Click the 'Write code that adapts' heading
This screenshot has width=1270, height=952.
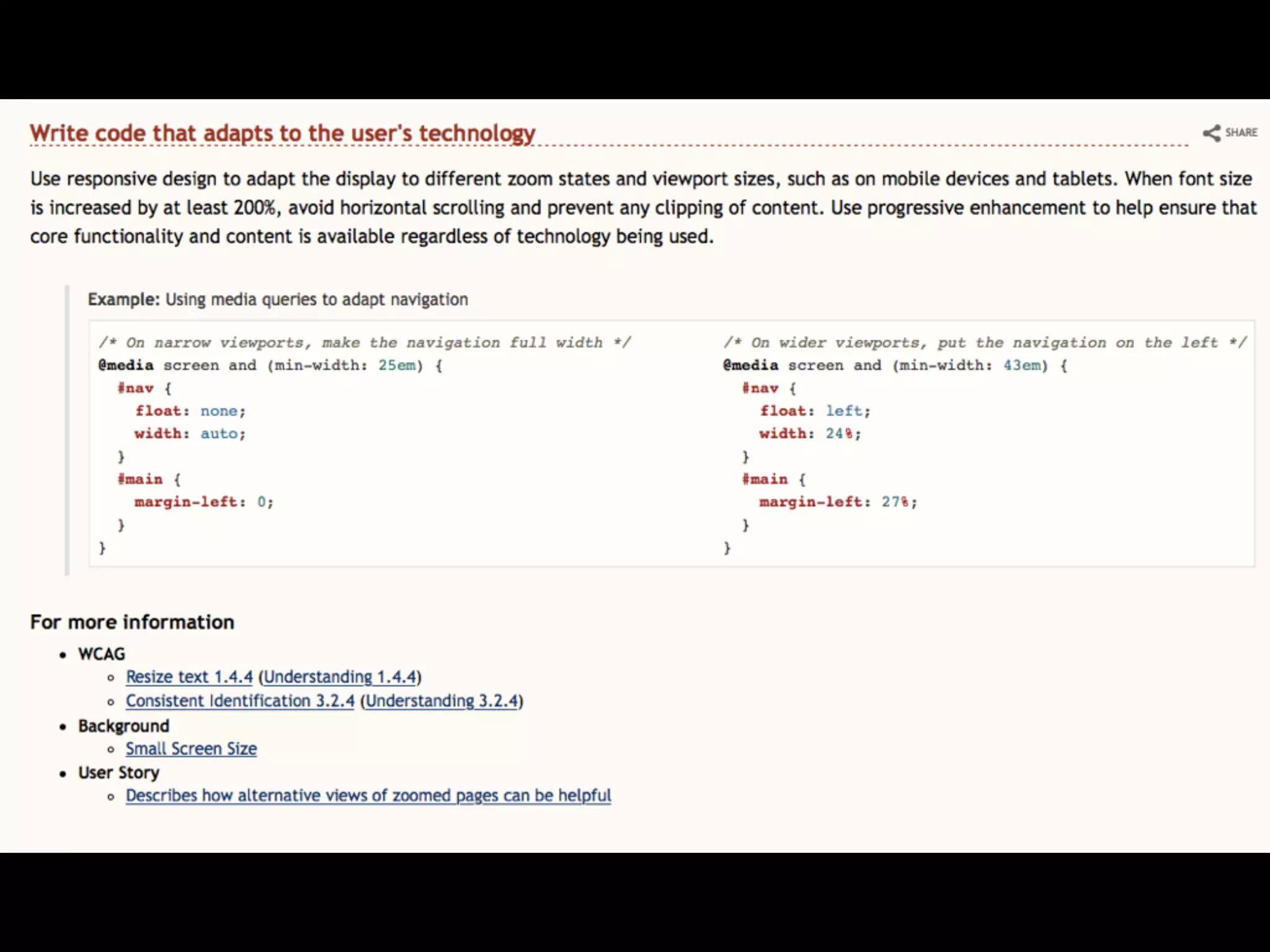tap(282, 133)
